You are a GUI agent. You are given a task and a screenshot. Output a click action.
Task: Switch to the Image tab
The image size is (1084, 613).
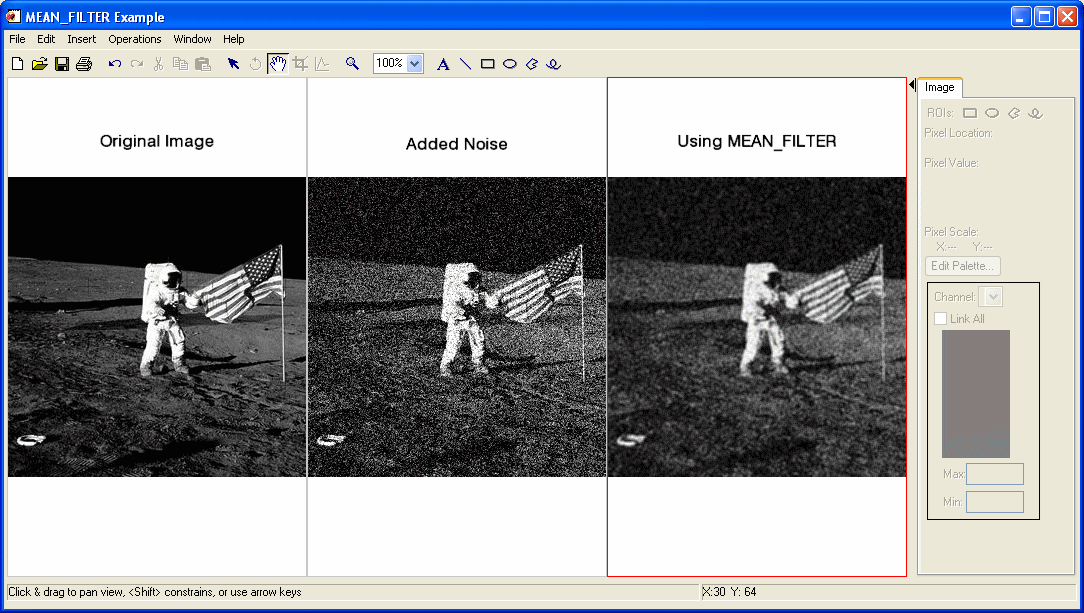coord(939,87)
